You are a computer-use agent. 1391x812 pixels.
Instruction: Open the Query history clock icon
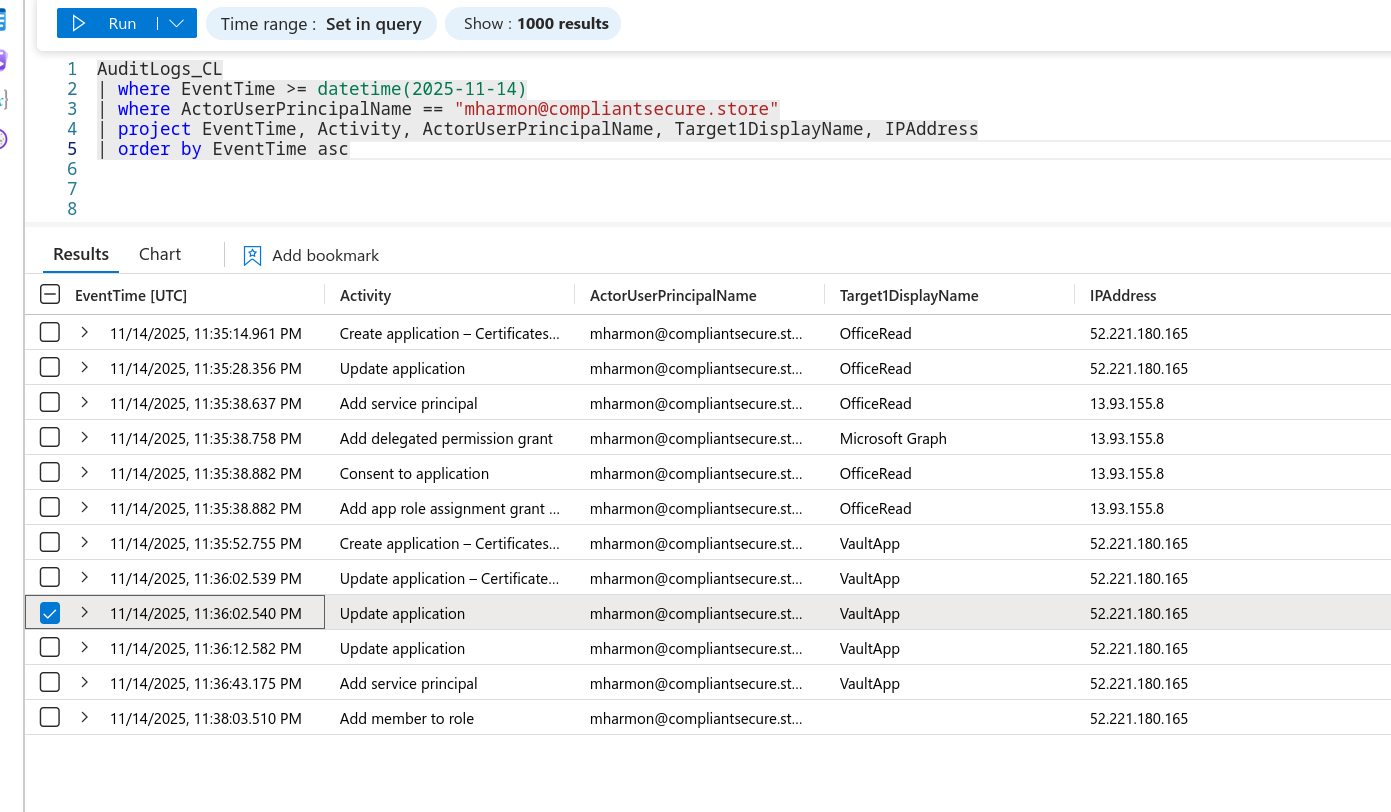[x=3, y=139]
